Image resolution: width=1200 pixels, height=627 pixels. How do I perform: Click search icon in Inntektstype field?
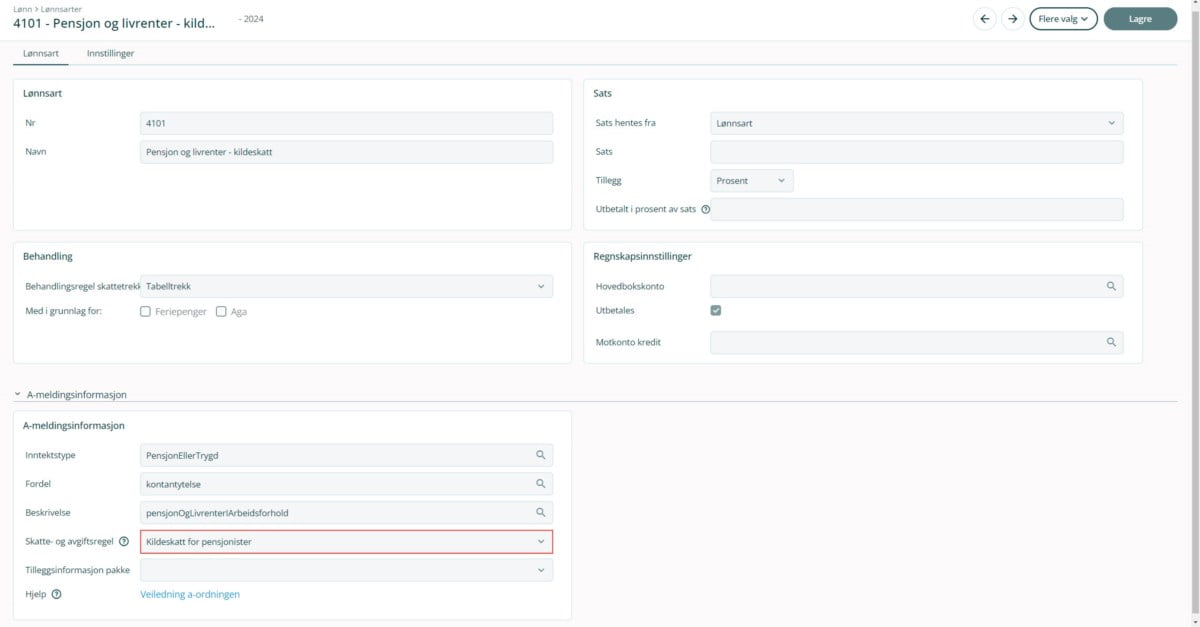540,455
